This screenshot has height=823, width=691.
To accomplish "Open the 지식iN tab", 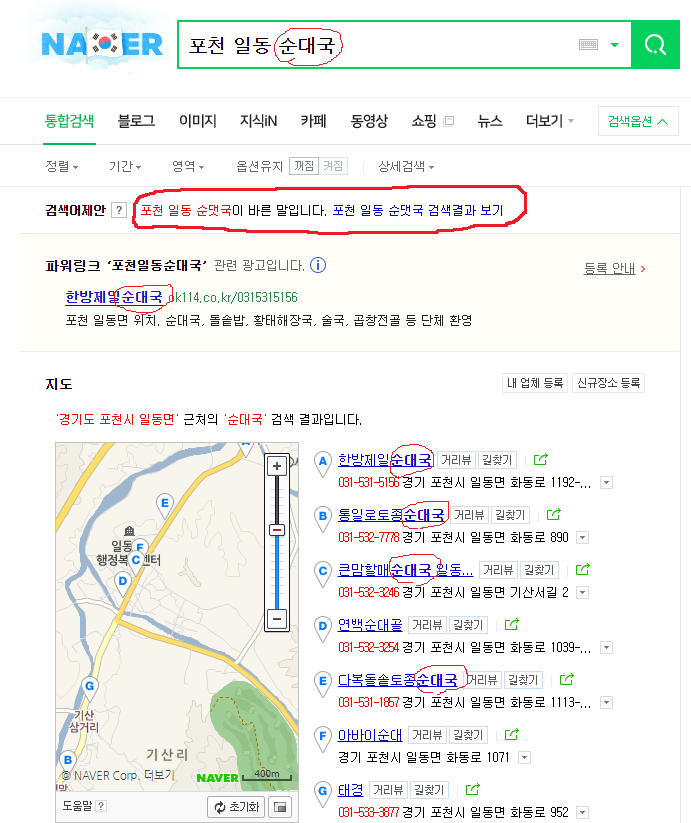I will click(258, 122).
